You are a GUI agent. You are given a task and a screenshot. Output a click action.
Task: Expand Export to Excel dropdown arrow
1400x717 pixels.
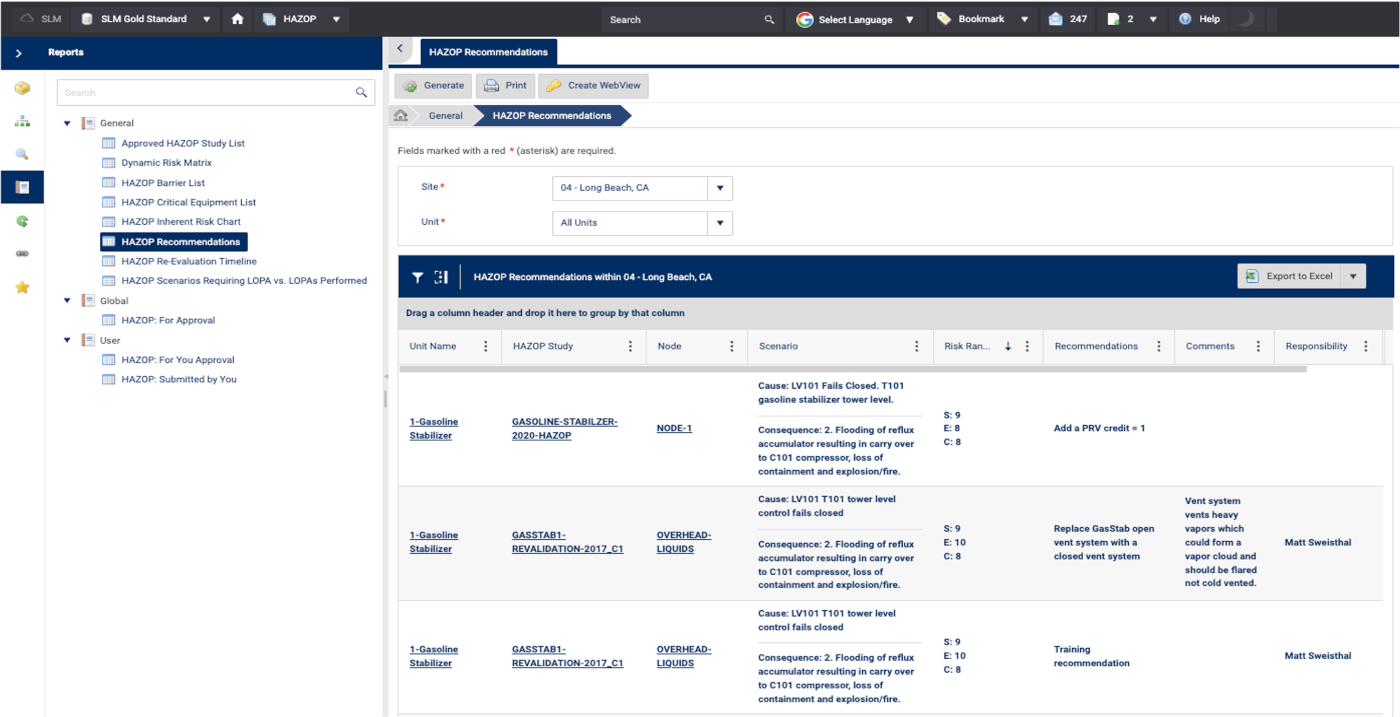(1353, 277)
